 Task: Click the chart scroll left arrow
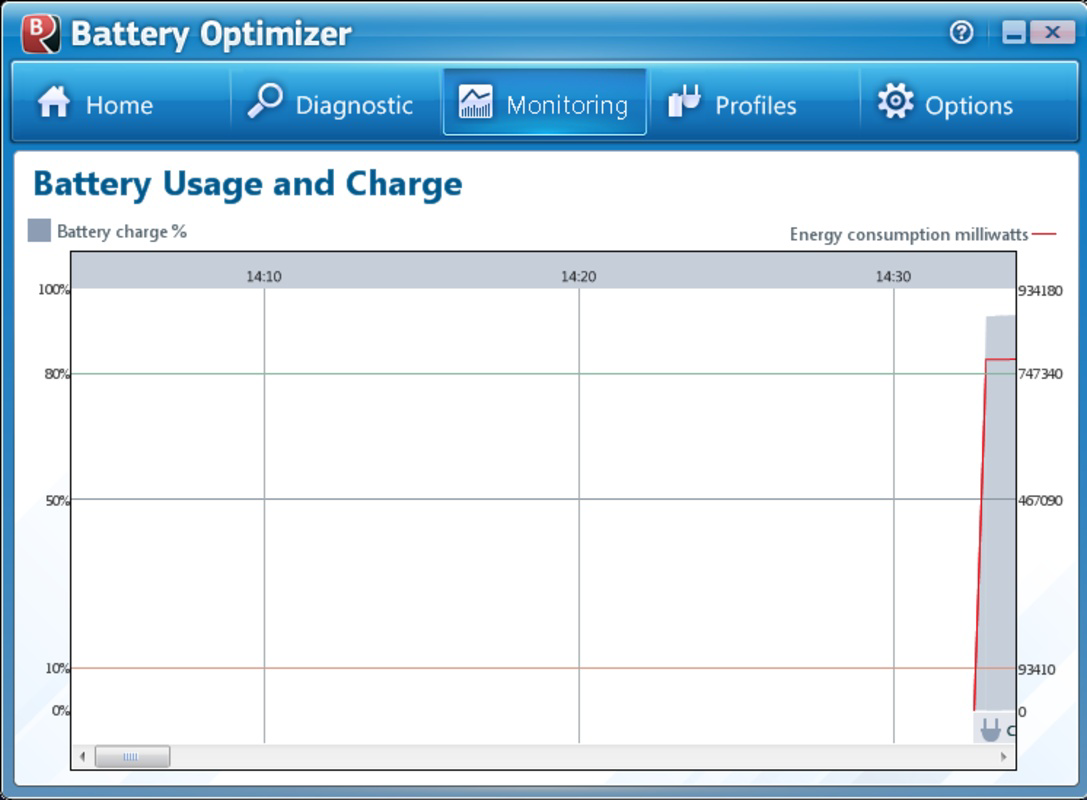(82, 756)
